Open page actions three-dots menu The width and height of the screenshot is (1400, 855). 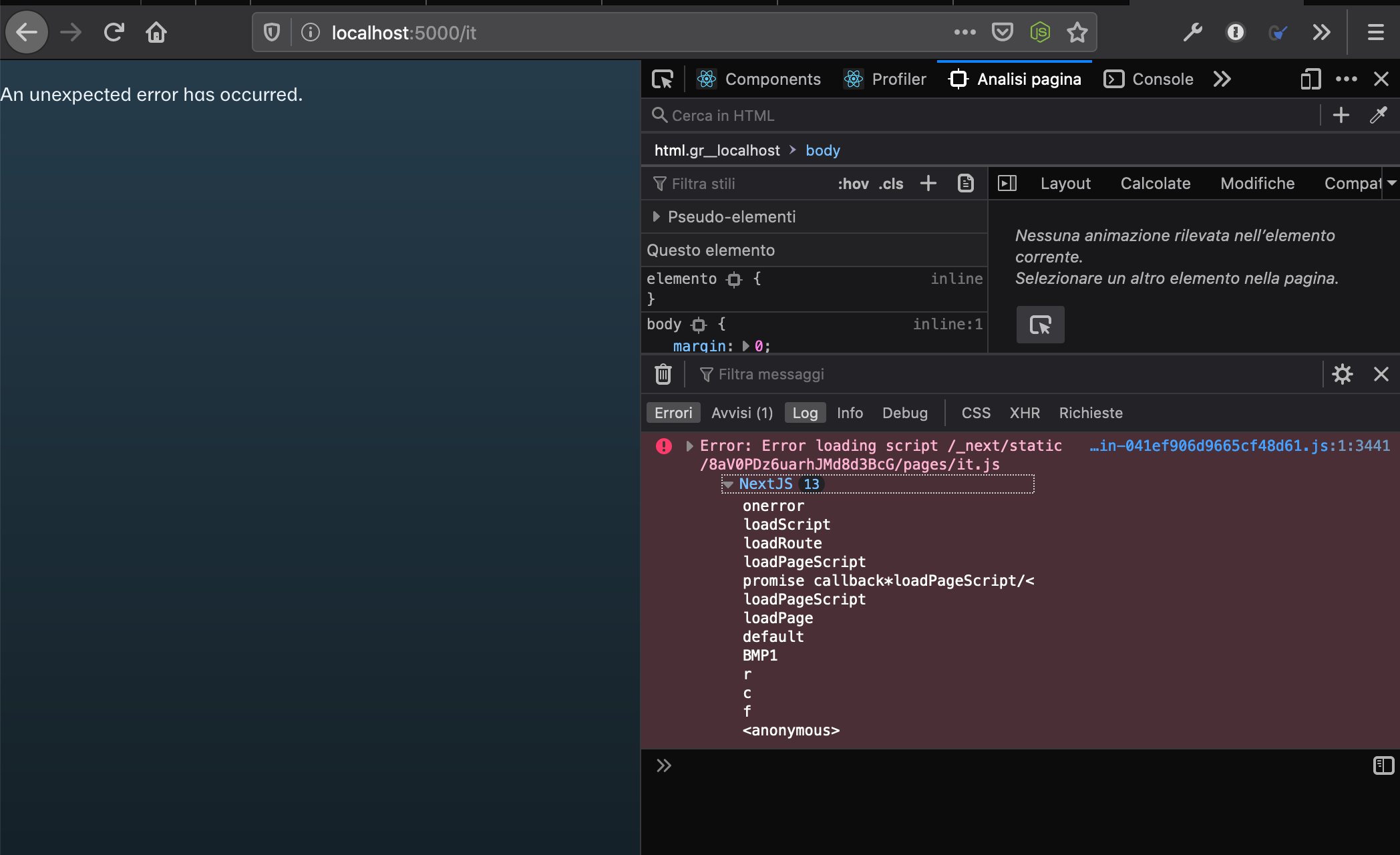click(x=965, y=32)
